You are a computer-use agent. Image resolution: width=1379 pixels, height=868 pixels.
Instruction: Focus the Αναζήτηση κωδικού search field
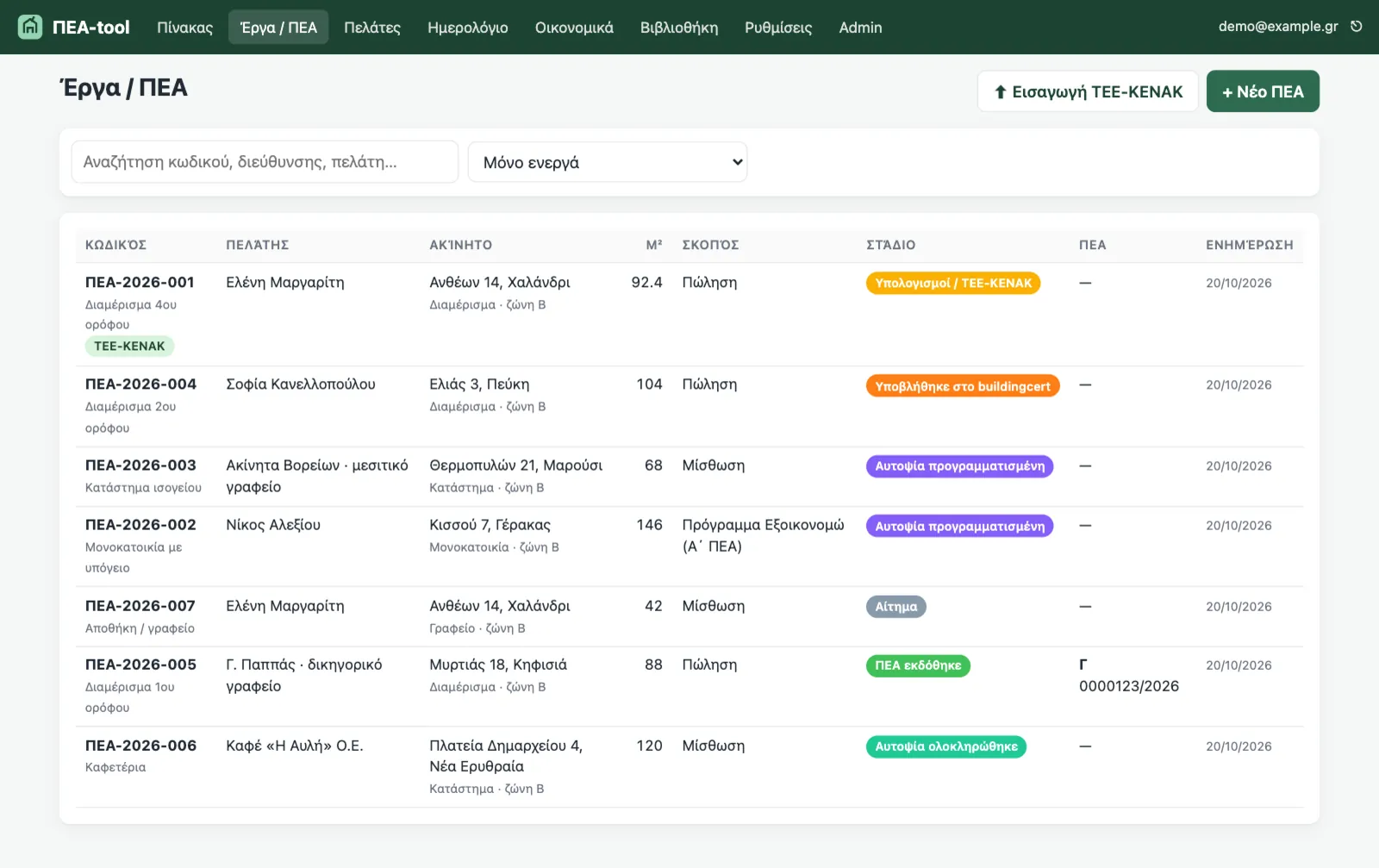click(265, 162)
